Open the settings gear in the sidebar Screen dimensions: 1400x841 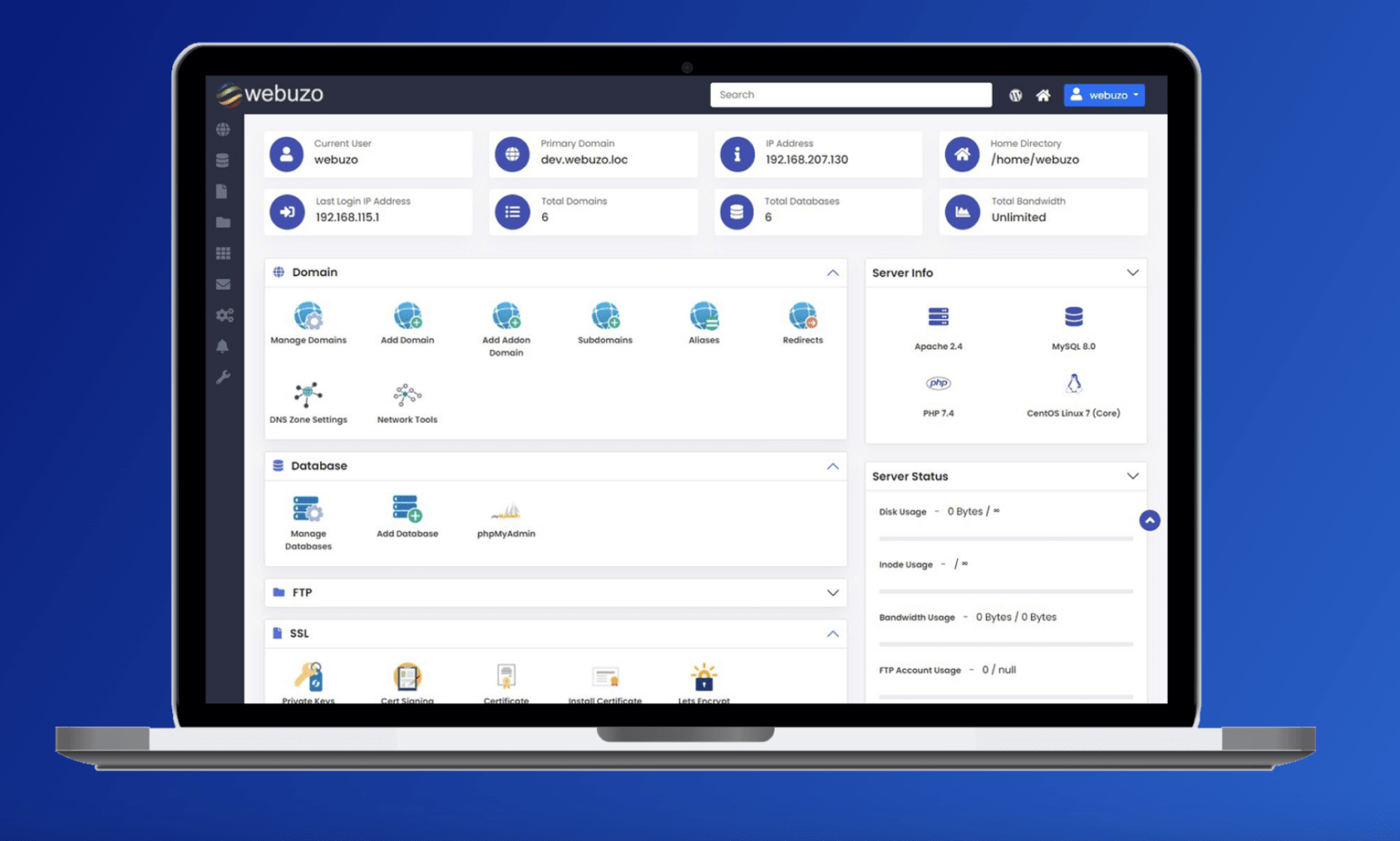223,314
